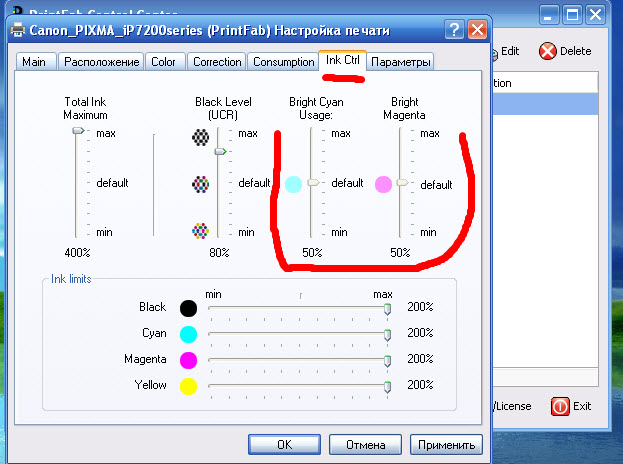Click the printer icon in dialog title bar
The image size is (623, 464).
click(17, 30)
